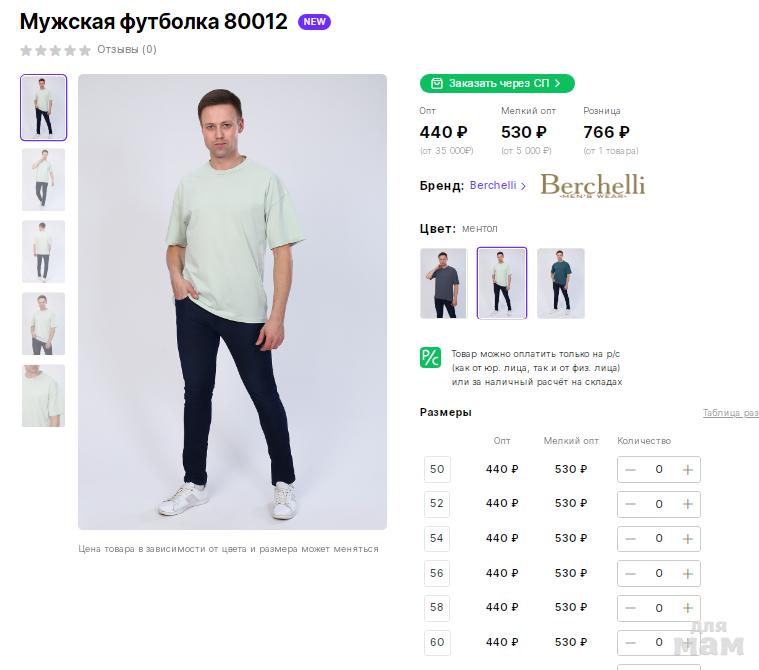Click the plus icon for size 50

click(688, 469)
